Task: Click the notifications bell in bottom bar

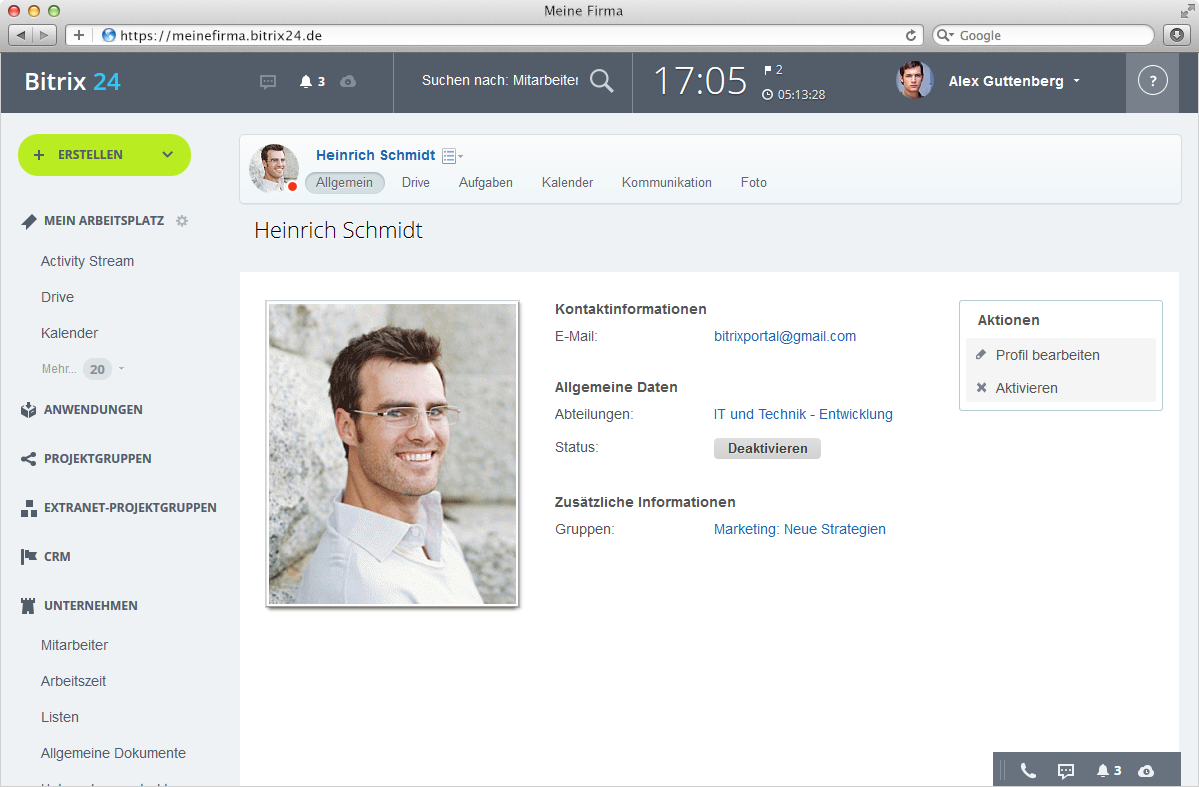Action: coord(1103,771)
